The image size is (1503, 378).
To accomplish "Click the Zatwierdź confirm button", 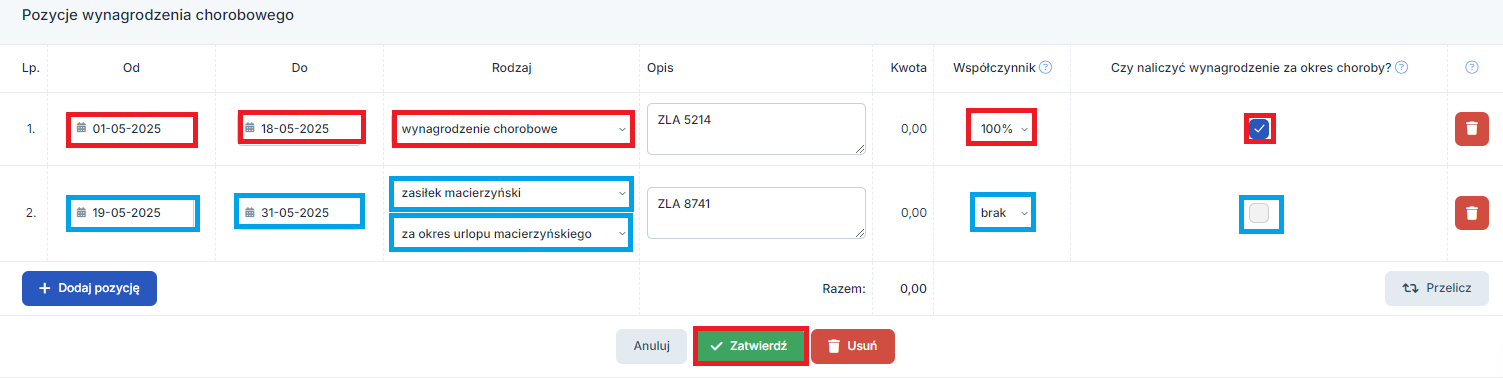I will coord(750,346).
